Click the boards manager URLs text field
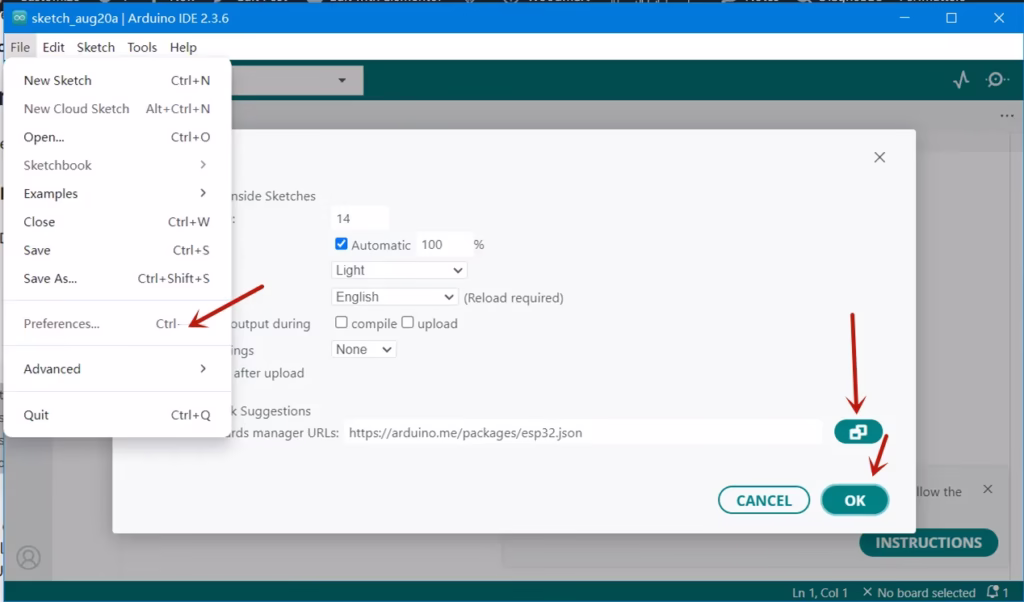1024x602 pixels. (x=583, y=432)
